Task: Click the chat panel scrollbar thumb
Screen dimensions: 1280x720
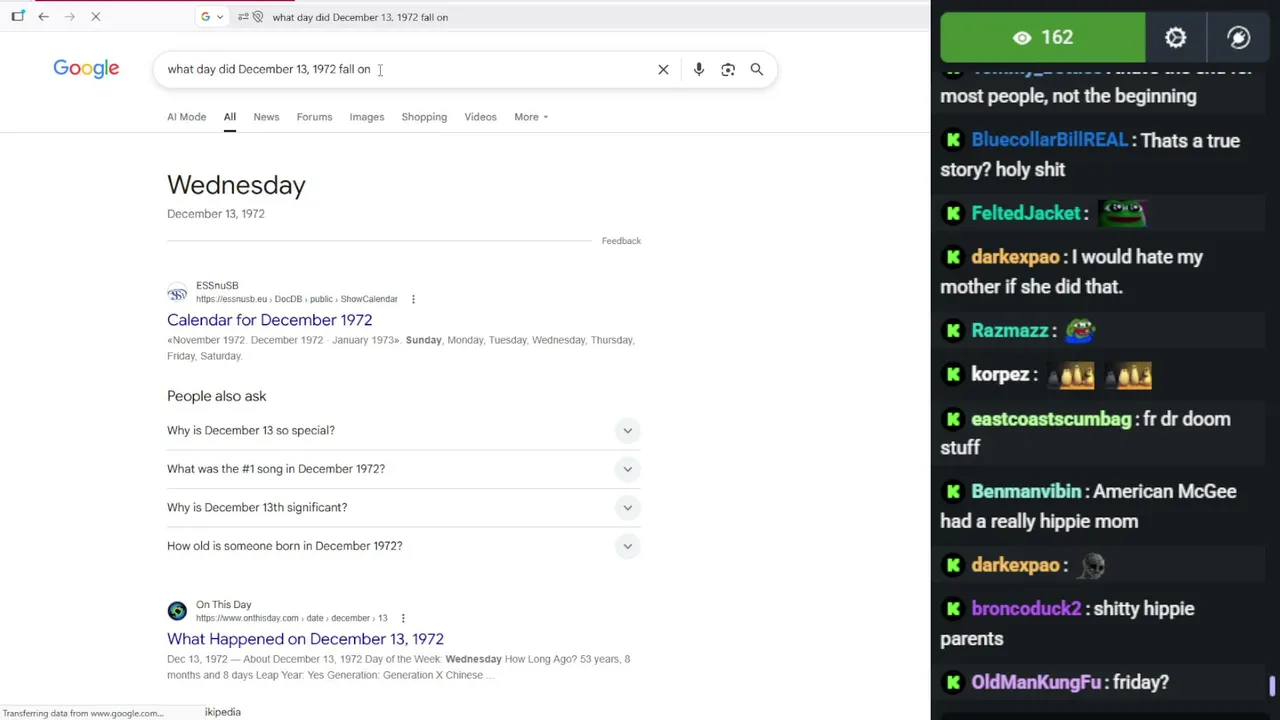Action: [1272, 686]
